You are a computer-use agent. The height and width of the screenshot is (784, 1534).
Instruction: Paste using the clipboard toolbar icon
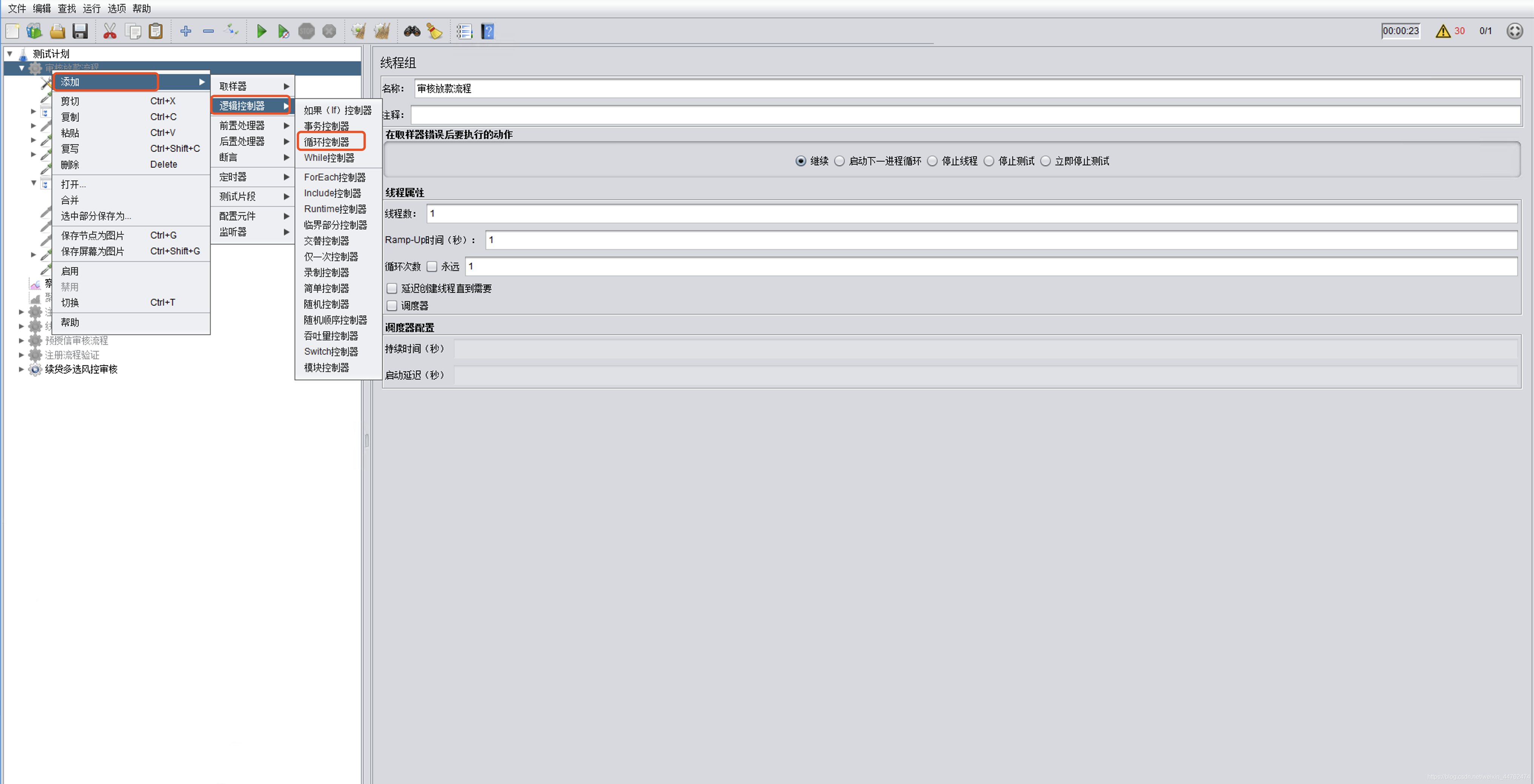pyautogui.click(x=156, y=31)
